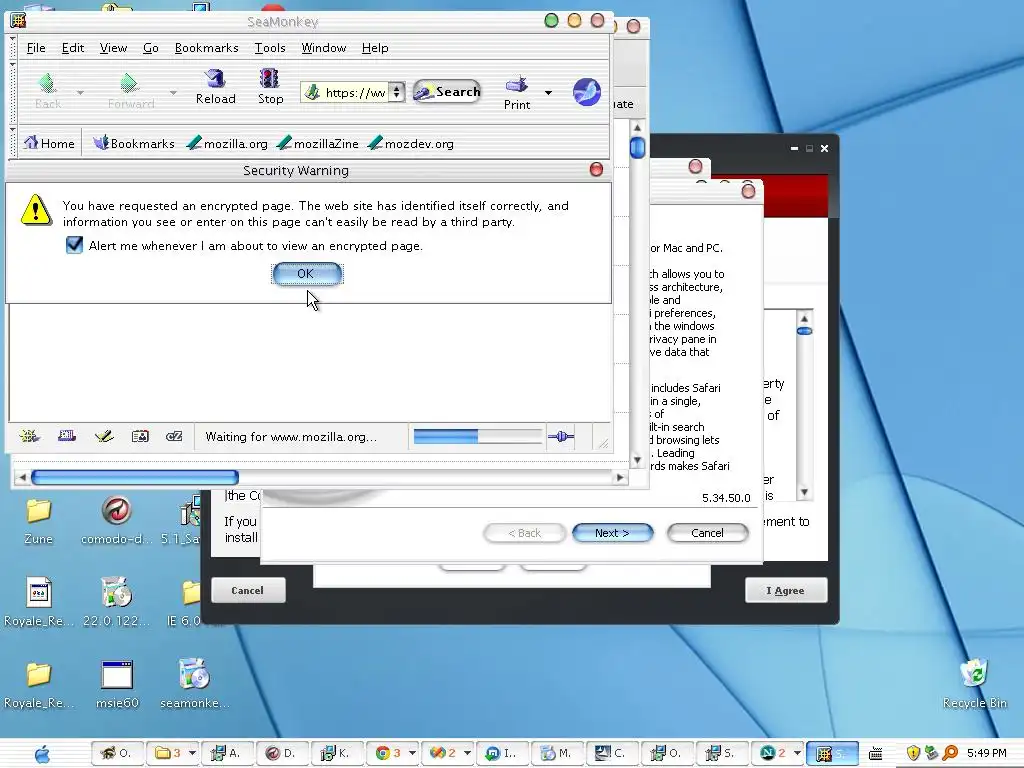This screenshot has width=1024, height=768.
Task: Click the Chrome taskbar group button
Action: (389, 753)
